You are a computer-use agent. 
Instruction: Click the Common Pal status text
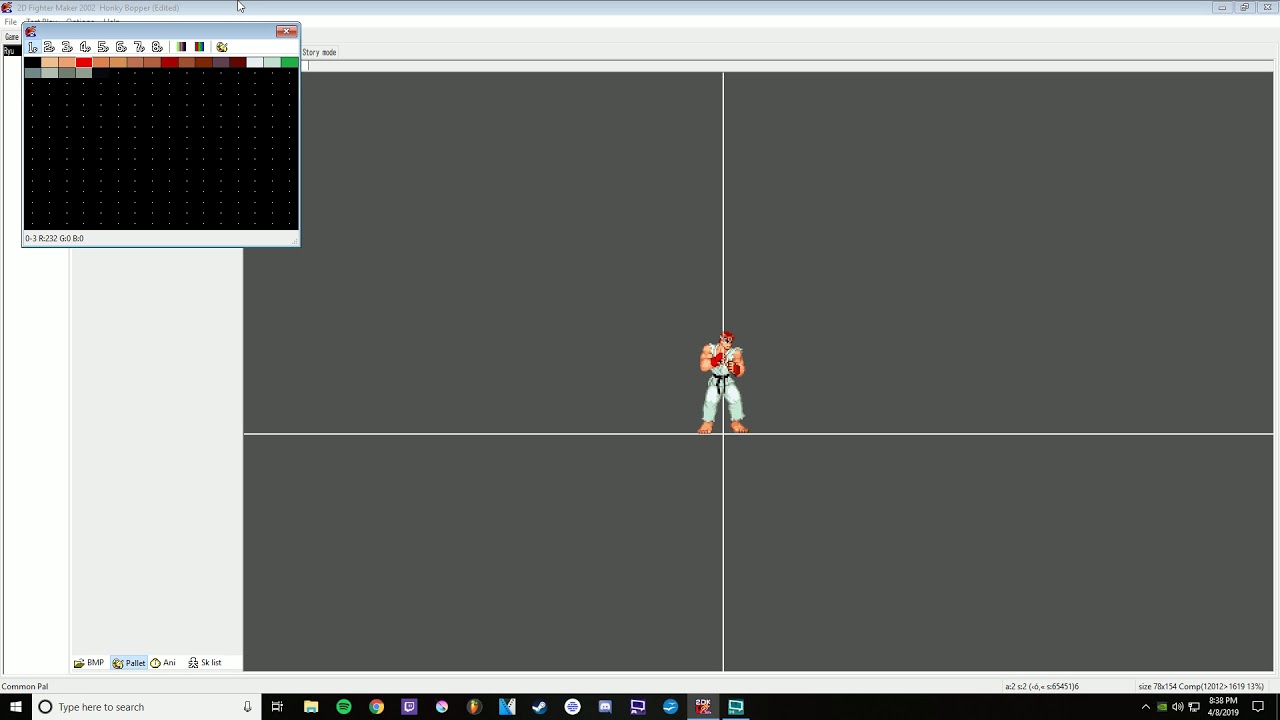(25, 687)
